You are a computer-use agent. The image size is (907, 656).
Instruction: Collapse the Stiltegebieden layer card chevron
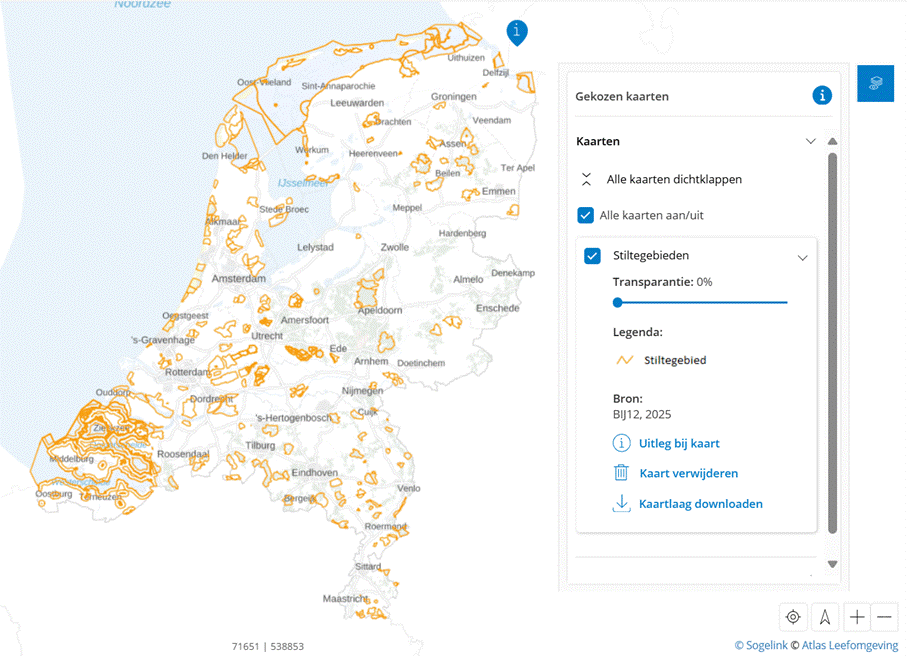click(x=802, y=257)
